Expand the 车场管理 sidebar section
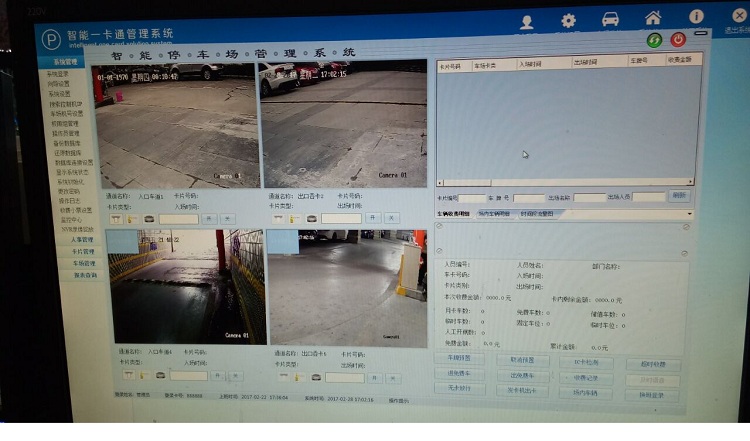750x441 pixels. tap(84, 264)
